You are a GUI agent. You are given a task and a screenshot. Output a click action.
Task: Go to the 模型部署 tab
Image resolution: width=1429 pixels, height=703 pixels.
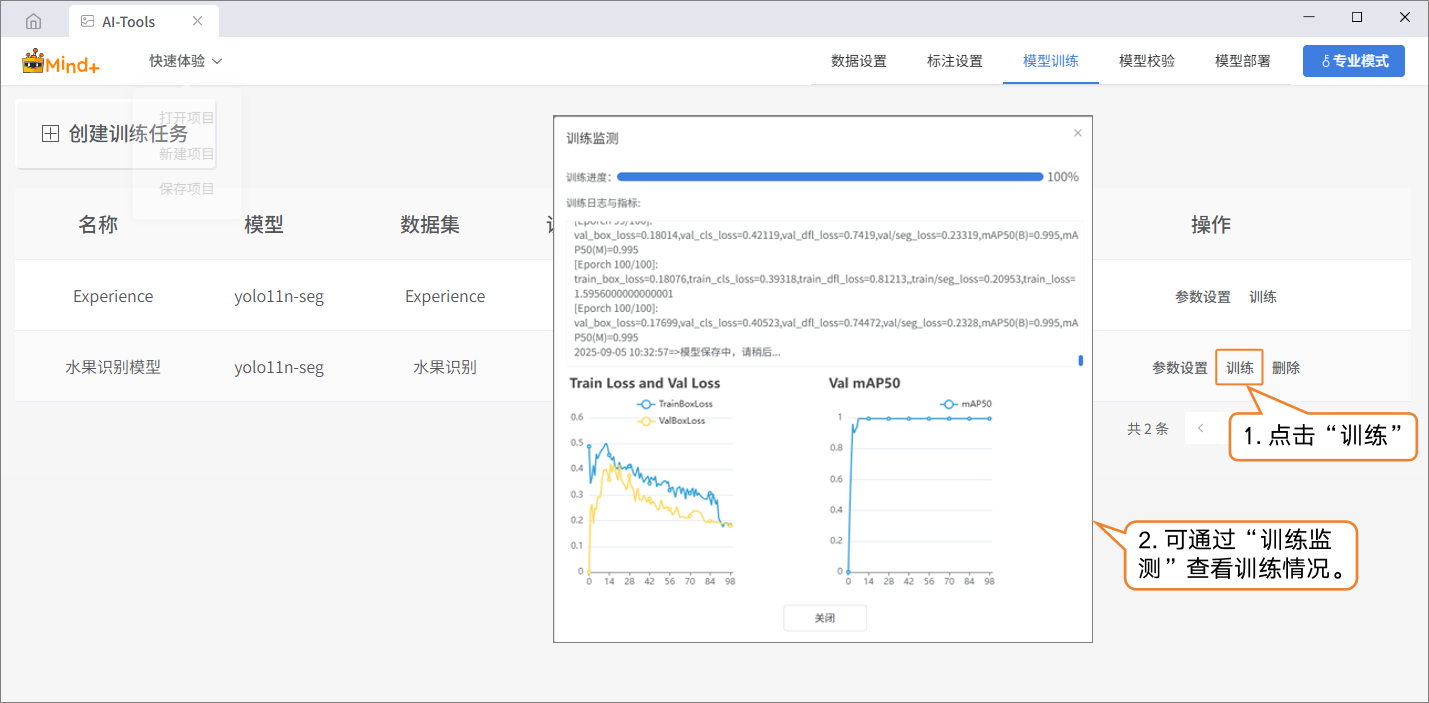(x=1242, y=61)
